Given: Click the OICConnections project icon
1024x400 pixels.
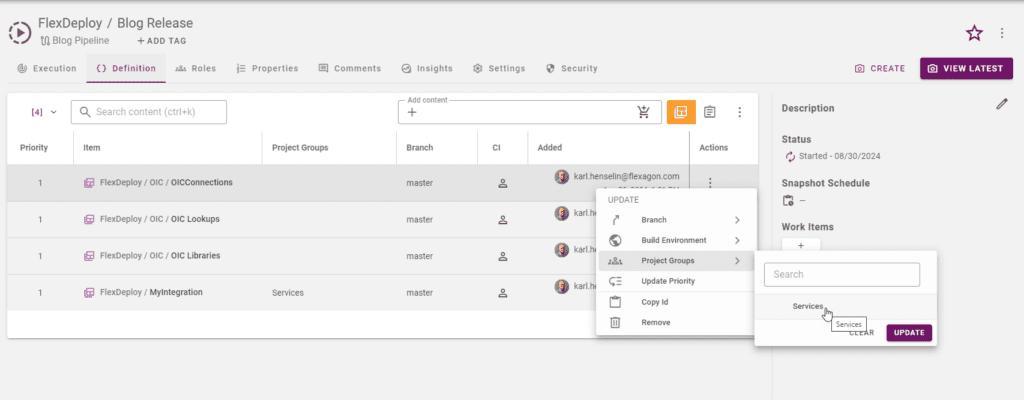Looking at the screenshot, I should click(x=89, y=183).
